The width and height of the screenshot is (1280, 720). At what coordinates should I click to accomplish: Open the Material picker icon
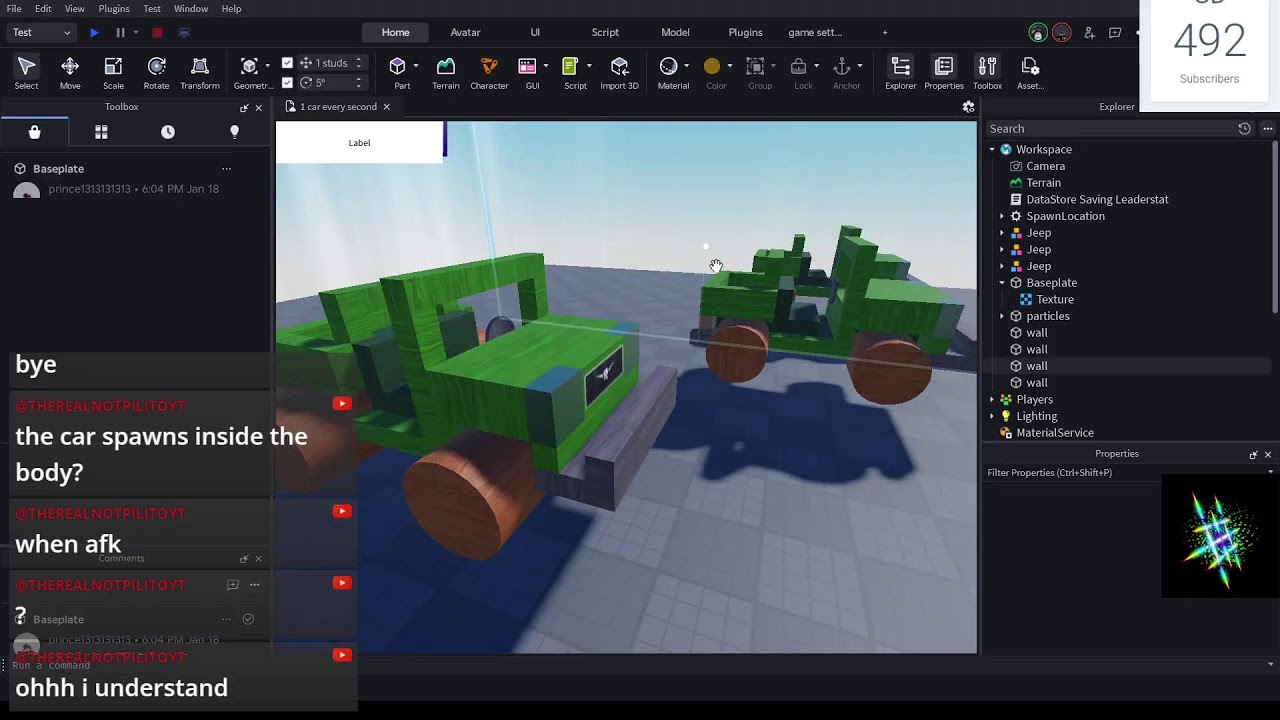click(668, 67)
